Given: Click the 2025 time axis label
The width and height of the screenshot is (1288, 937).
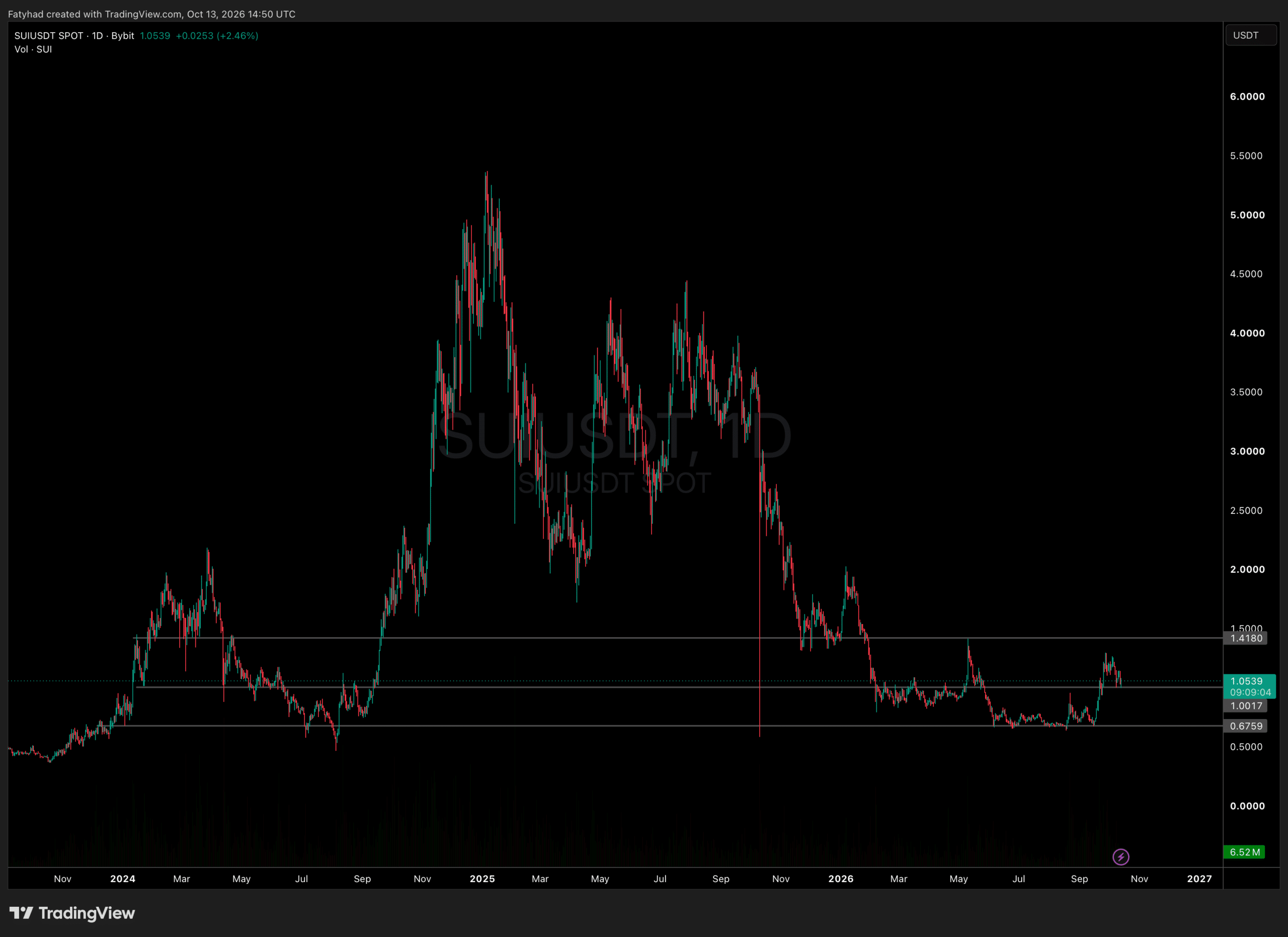Looking at the screenshot, I should tap(482, 879).
